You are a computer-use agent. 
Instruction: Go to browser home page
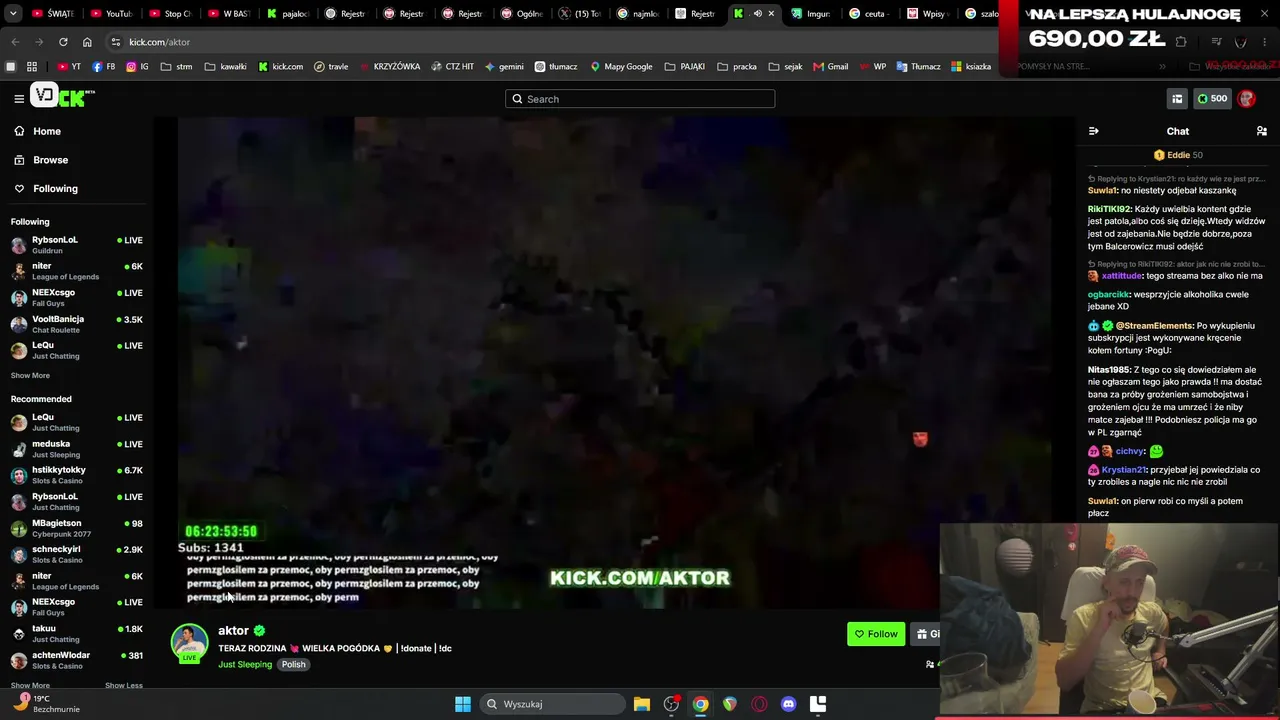pos(87,42)
